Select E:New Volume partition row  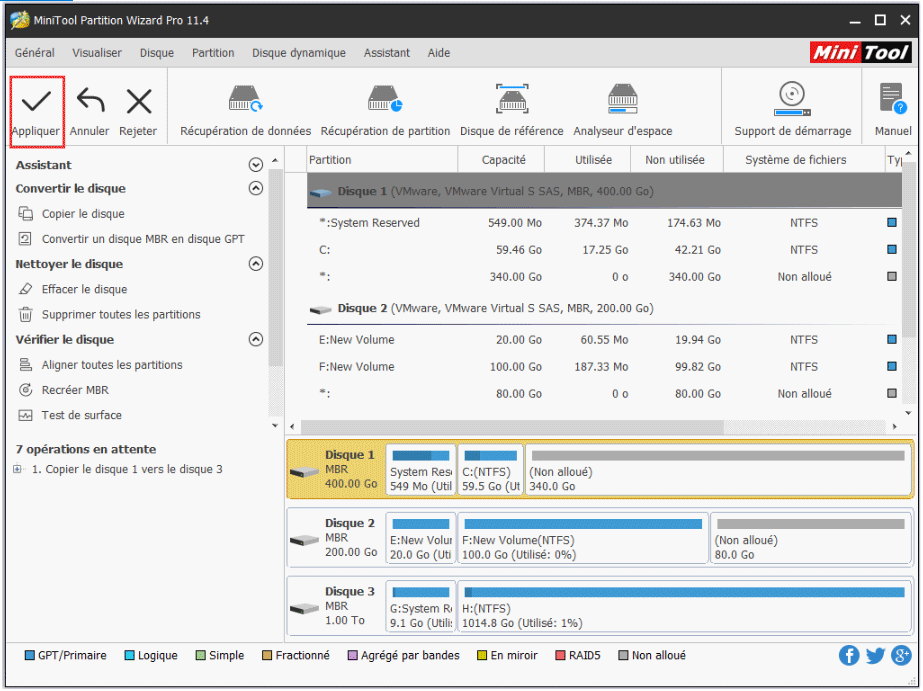click(605, 340)
